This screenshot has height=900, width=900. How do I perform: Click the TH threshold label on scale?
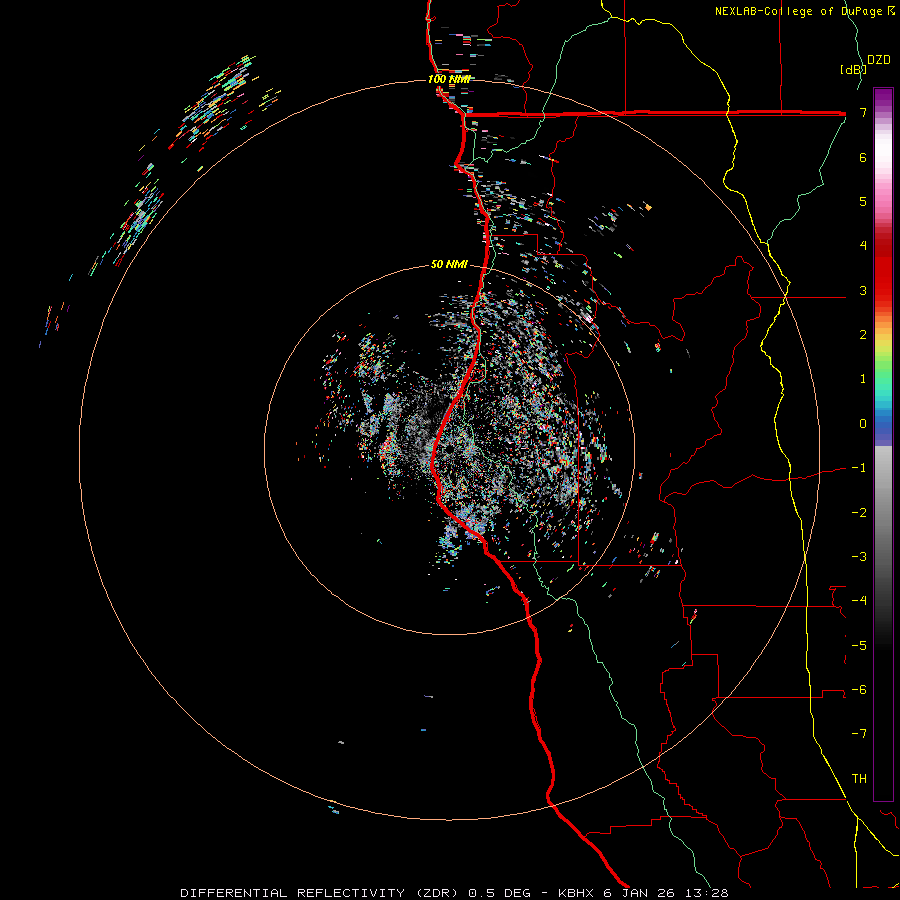click(x=859, y=778)
